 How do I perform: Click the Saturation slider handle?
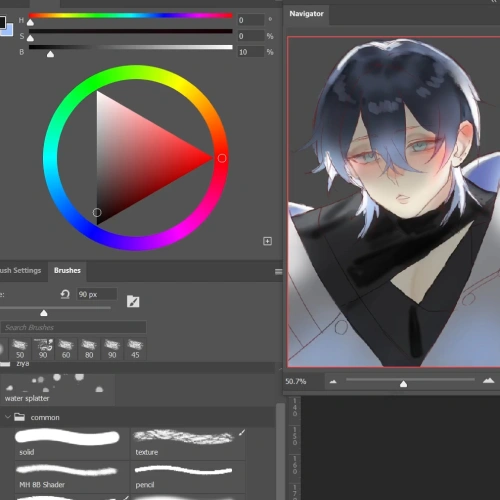click(x=30, y=38)
